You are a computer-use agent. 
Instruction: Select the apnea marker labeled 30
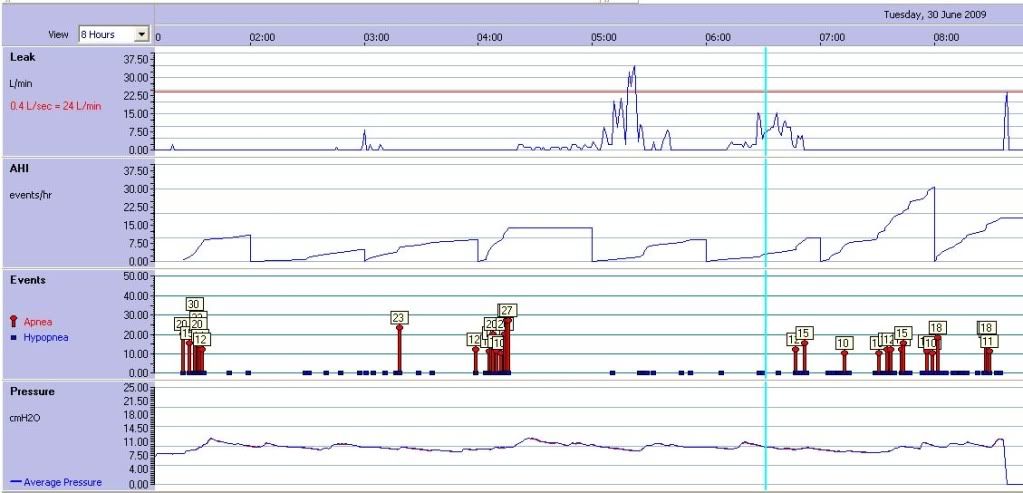[195, 304]
